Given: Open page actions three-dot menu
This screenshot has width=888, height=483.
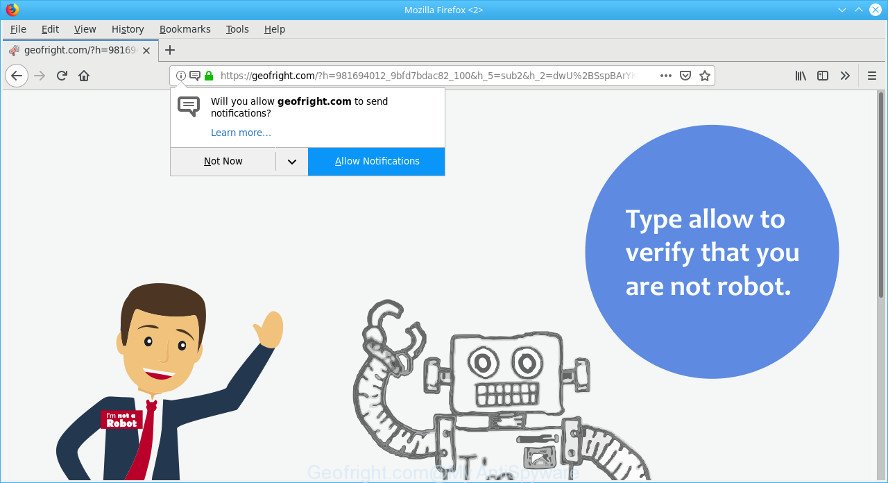Looking at the screenshot, I should (x=666, y=75).
